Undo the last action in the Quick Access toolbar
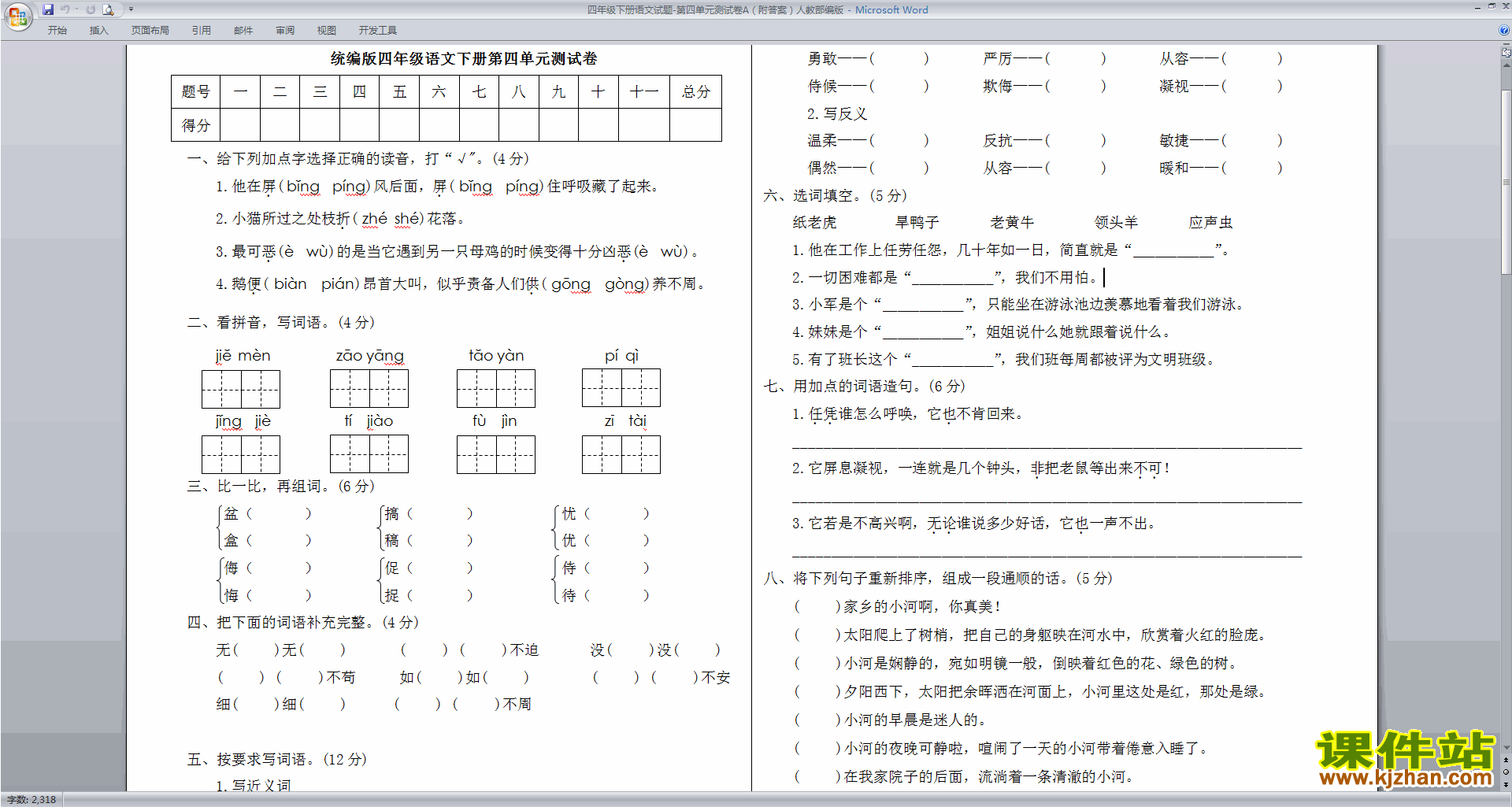The image size is (1512, 807). 65,9
